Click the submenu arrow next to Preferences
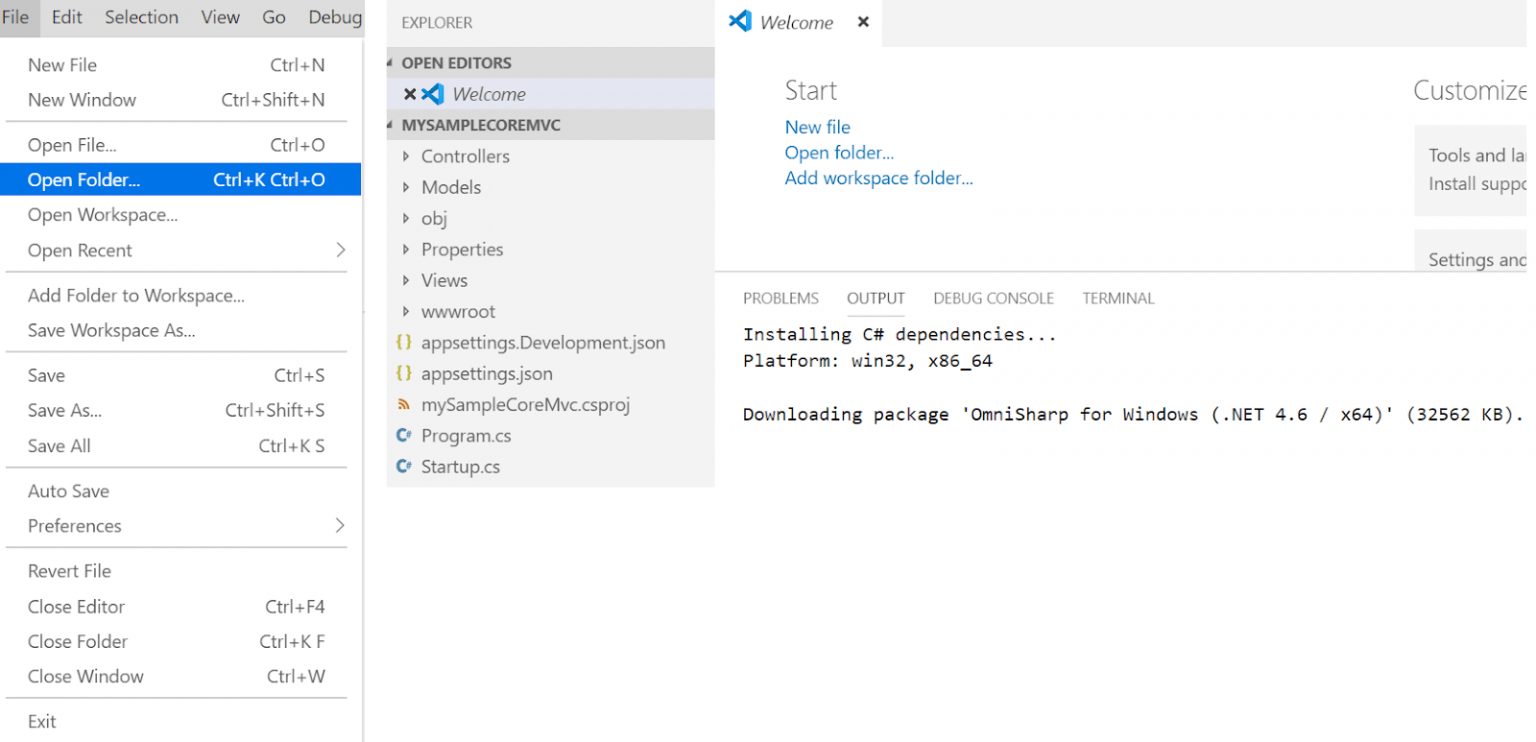The image size is (1536, 742). pyautogui.click(x=340, y=525)
